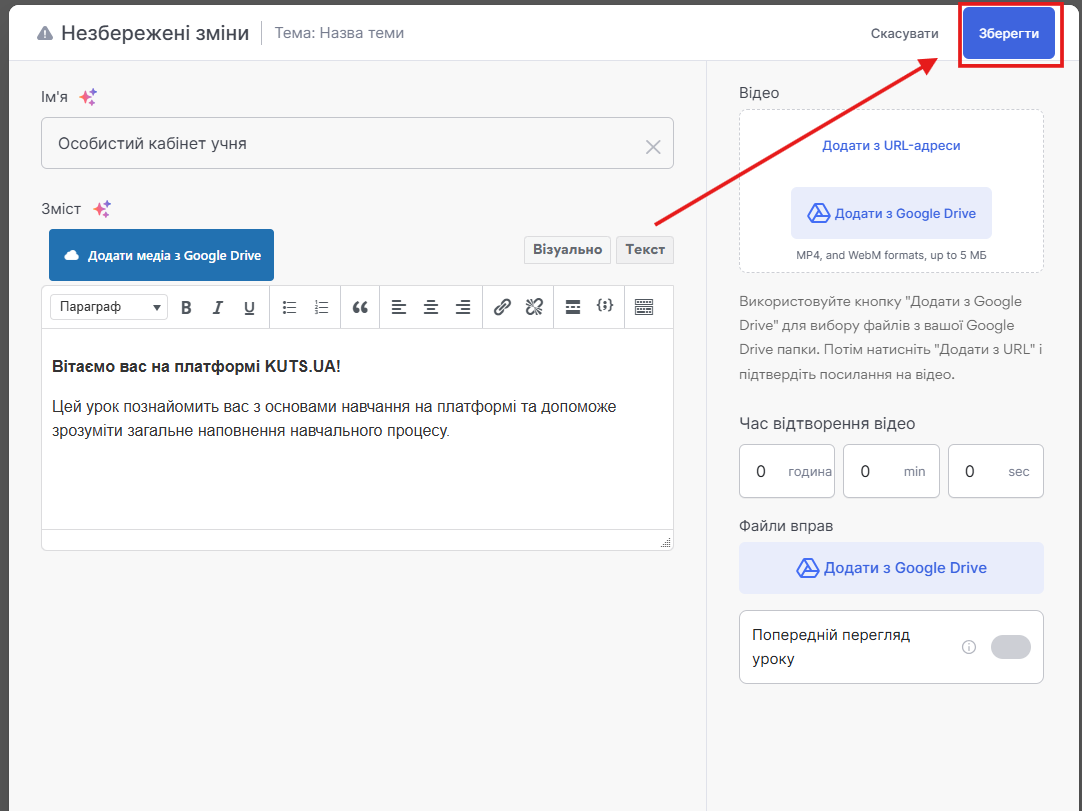Screen dimensions: 1082x811
Task: Enable the Попередній перегляд уроку toggle
Action: tap(1010, 647)
